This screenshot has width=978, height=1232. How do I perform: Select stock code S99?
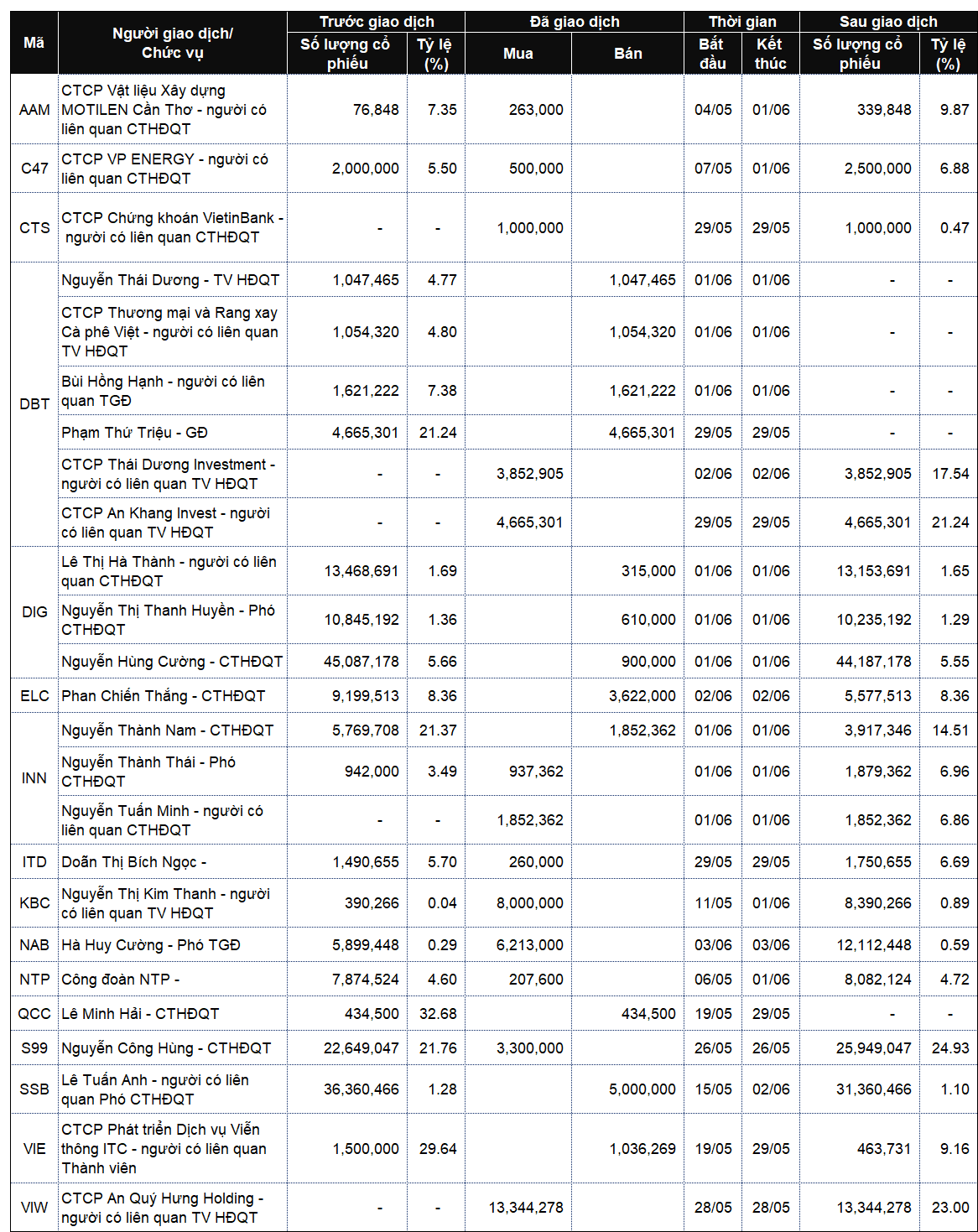click(x=34, y=1048)
